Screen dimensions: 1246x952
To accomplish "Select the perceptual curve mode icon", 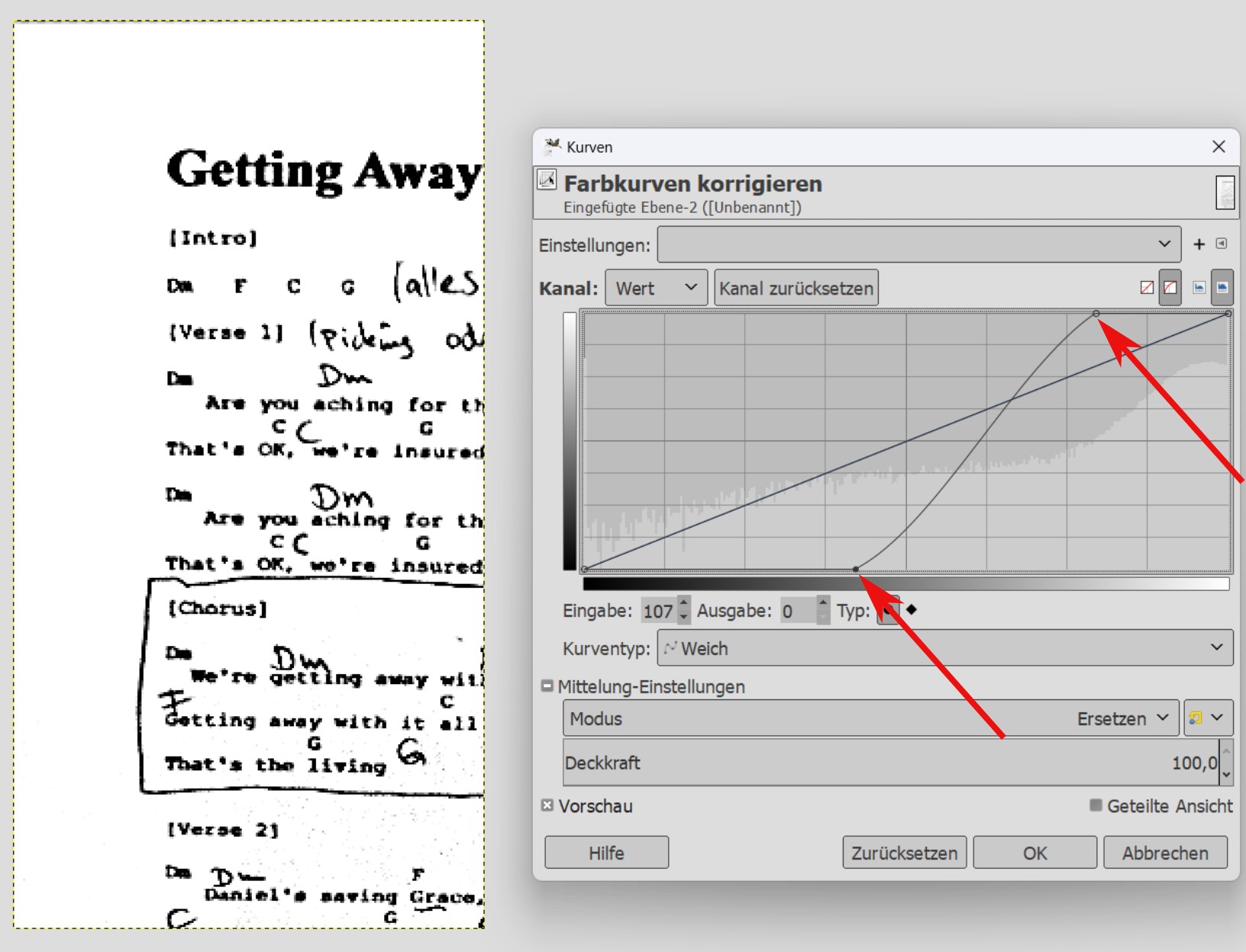I will pyautogui.click(x=1170, y=288).
